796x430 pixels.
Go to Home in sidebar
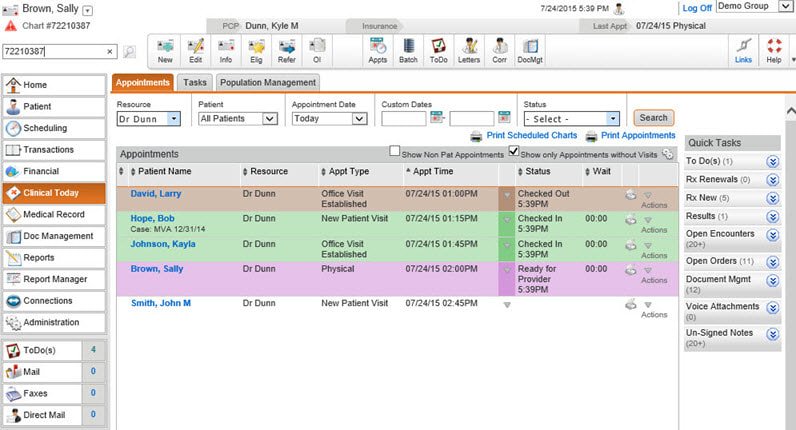point(54,85)
